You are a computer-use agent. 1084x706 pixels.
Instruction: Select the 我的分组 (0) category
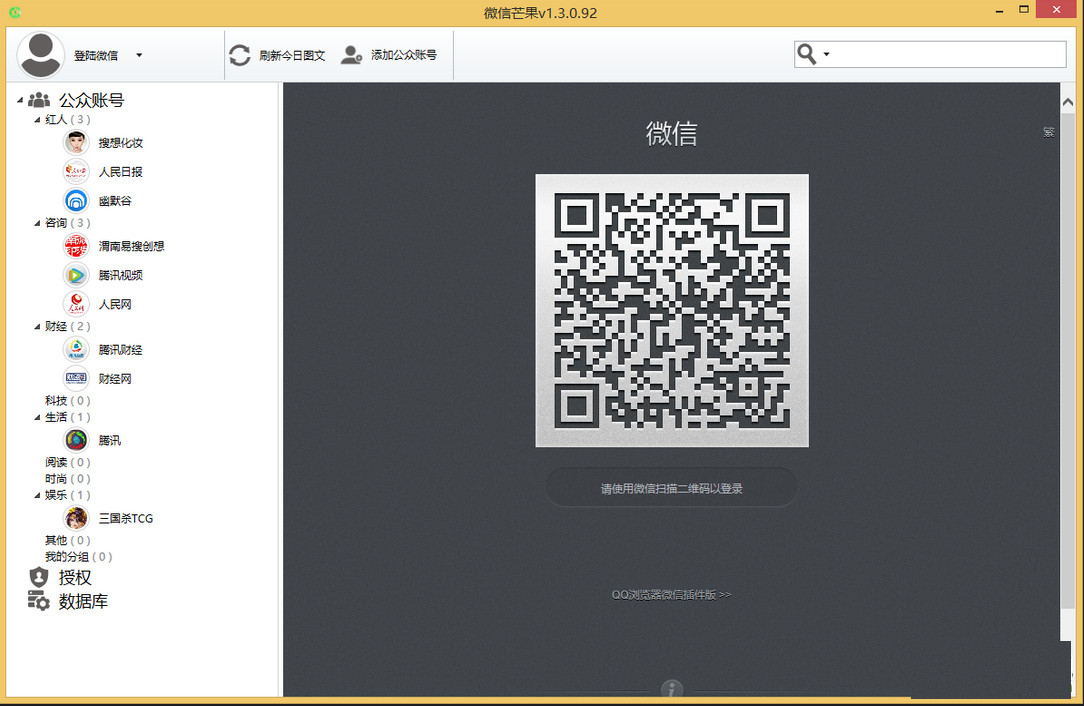[x=78, y=557]
